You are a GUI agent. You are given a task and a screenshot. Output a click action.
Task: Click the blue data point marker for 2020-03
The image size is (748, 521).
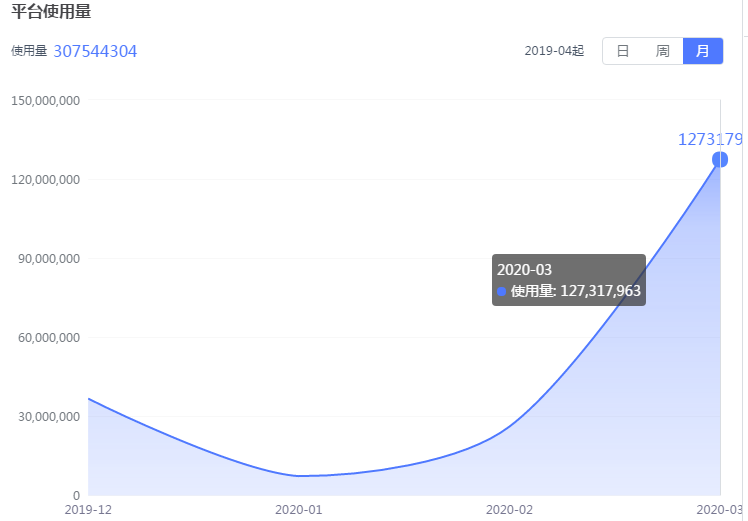(720, 160)
